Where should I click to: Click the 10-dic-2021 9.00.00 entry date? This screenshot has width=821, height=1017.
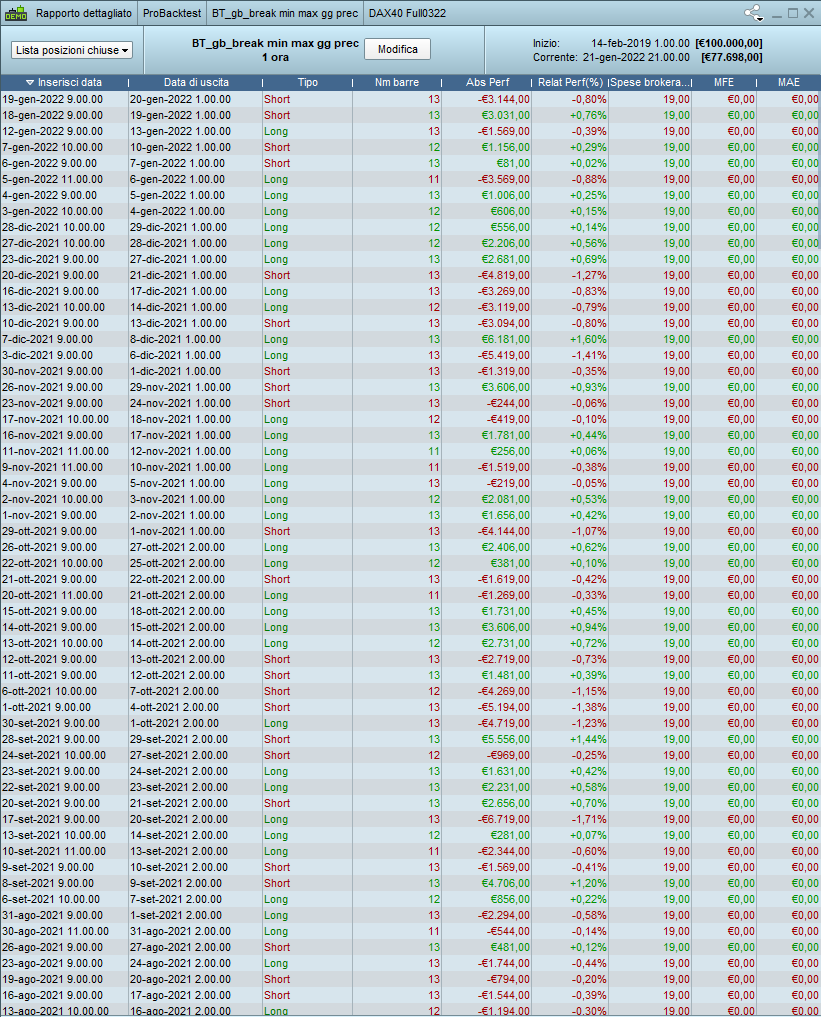(x=51, y=324)
